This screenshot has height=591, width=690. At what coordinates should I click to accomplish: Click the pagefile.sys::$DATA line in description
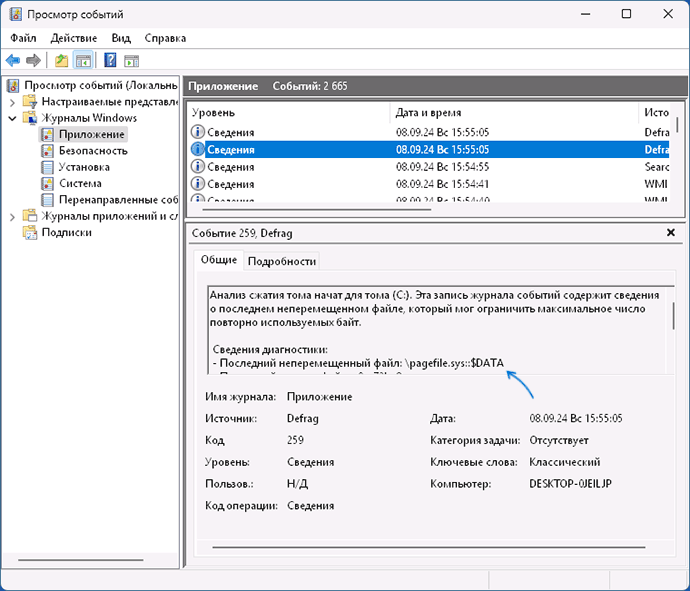(358, 363)
